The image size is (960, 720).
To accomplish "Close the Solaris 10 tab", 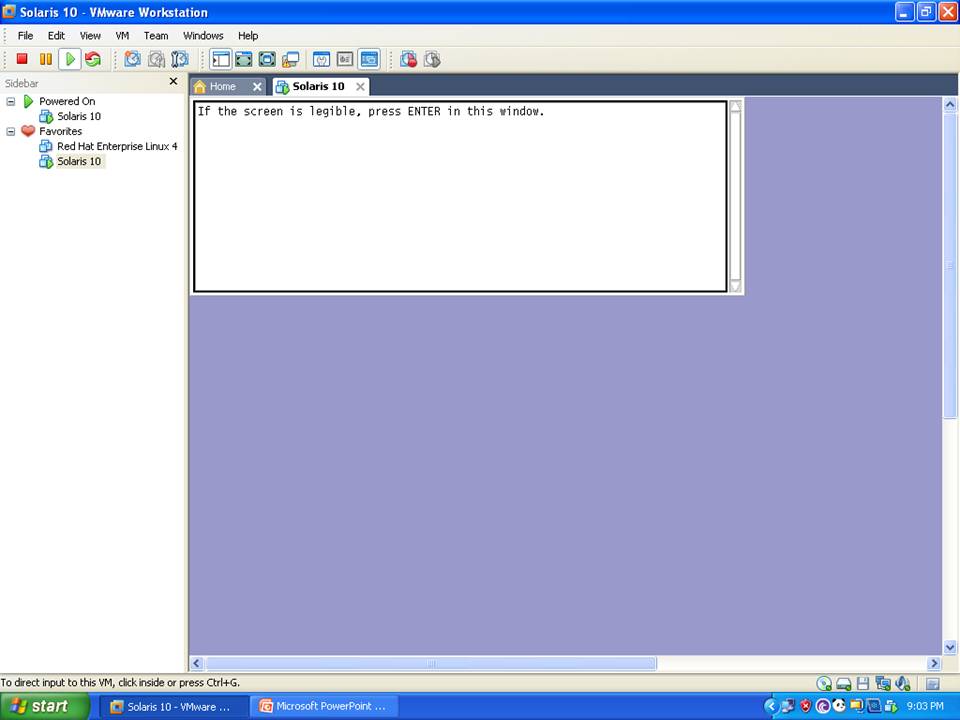I will pos(361,87).
